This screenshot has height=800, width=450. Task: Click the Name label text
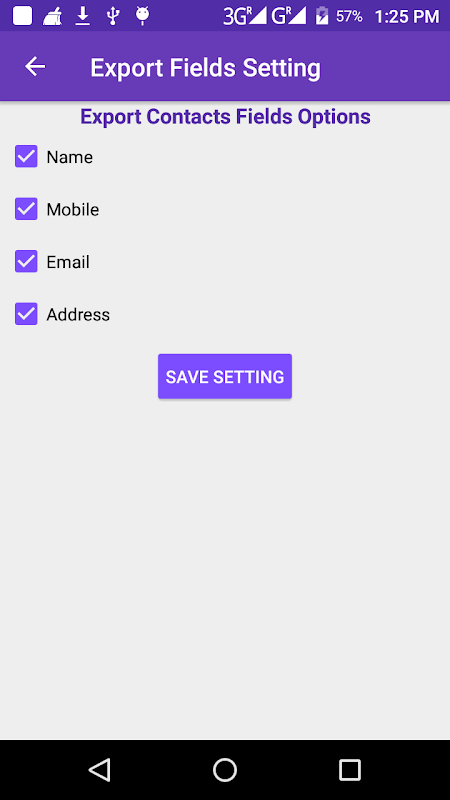point(69,157)
